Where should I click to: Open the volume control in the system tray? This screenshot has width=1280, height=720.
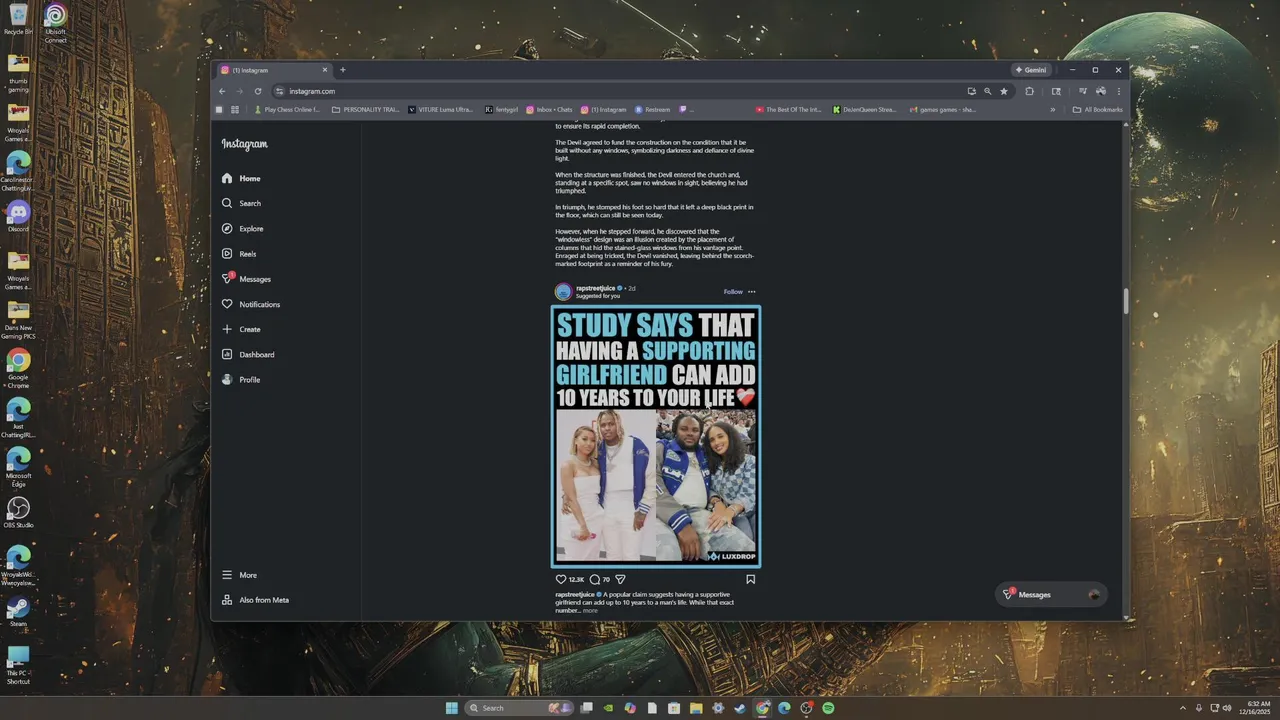[1228, 708]
